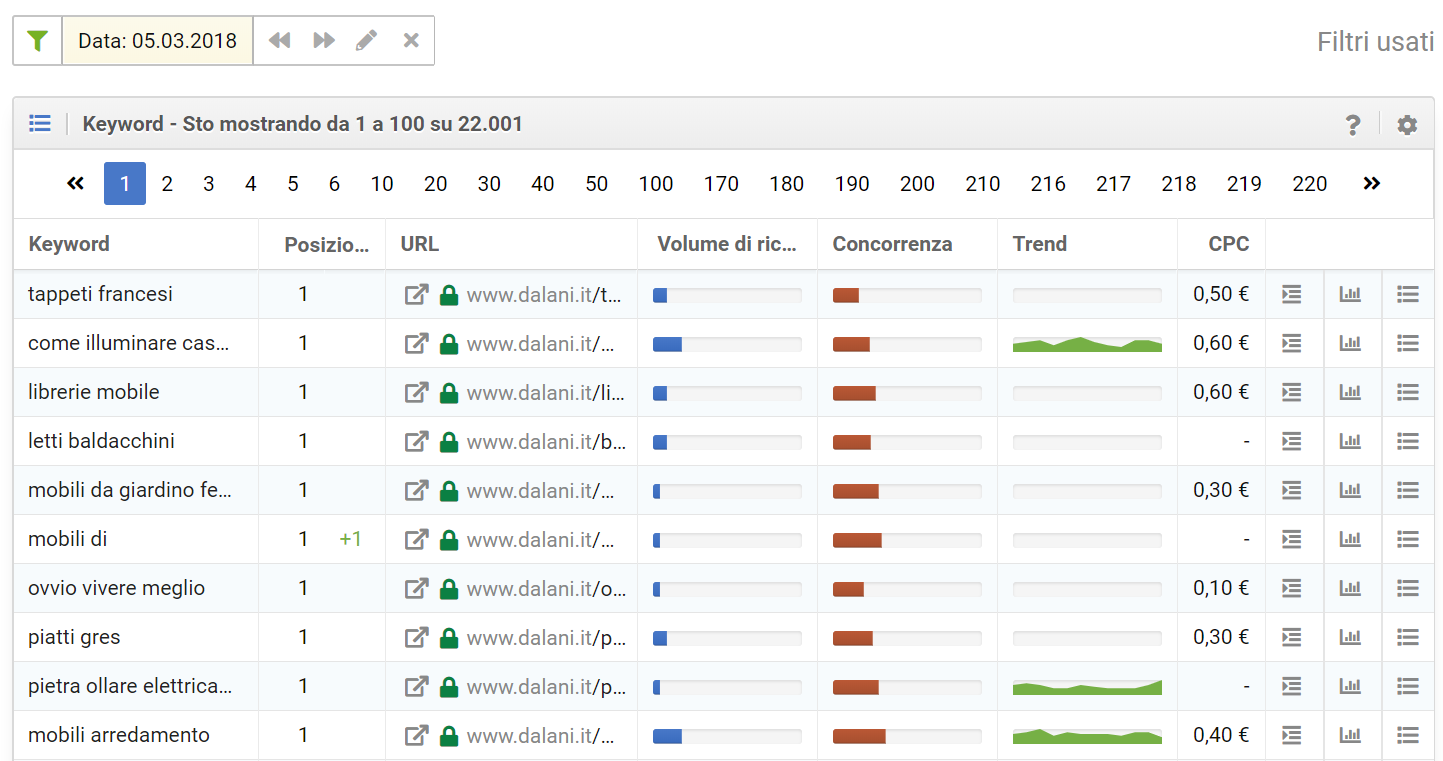Sort by the Trend column header
Screen dimensions: 1443x761
(x=1040, y=244)
